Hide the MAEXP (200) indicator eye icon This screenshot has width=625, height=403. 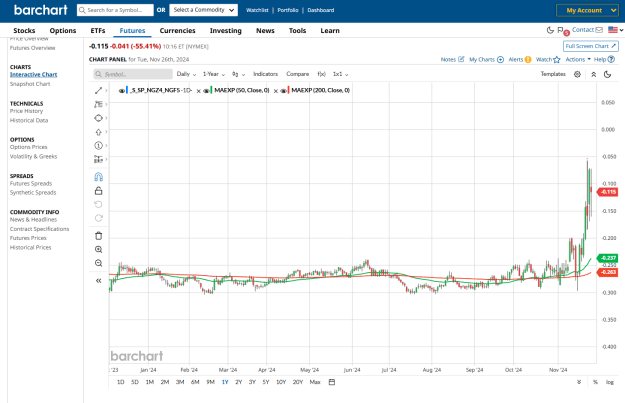click(x=283, y=90)
